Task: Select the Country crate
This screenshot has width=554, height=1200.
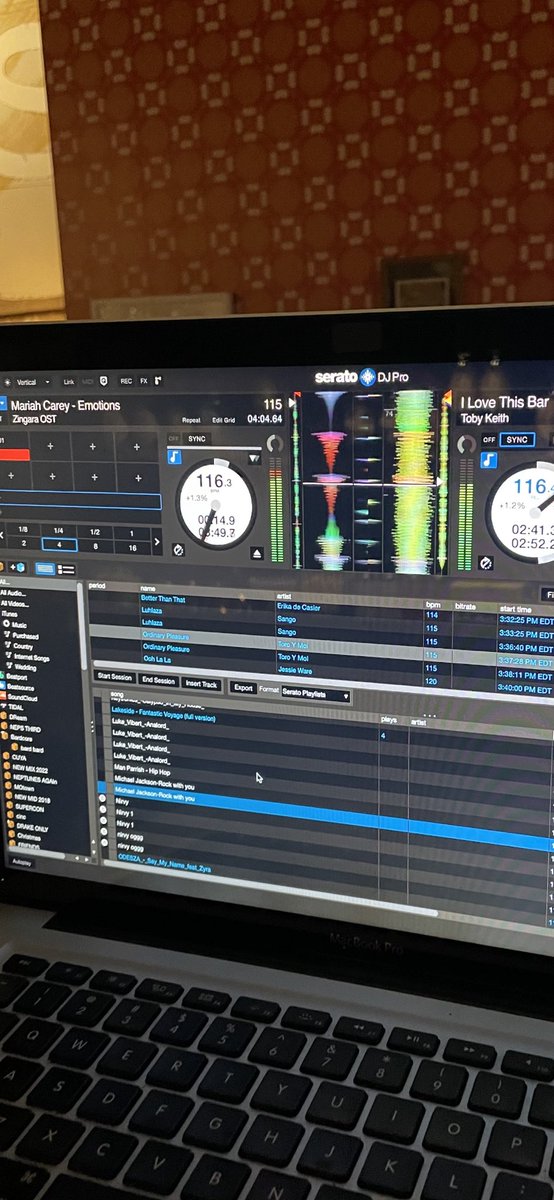Action: [x=24, y=646]
